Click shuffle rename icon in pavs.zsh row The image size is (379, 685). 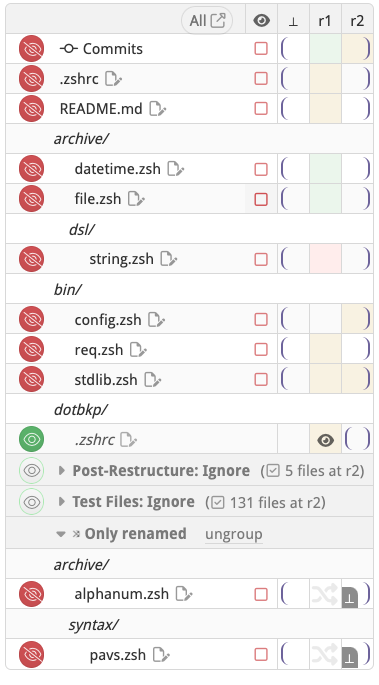[325, 654]
